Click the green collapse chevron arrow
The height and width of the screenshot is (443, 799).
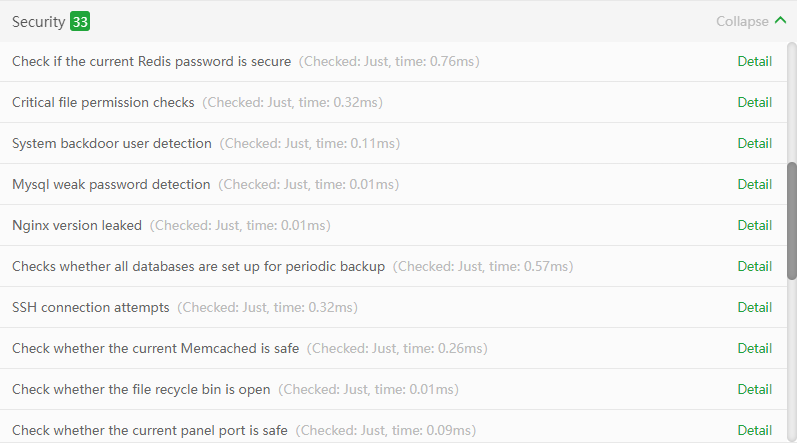[779, 21]
